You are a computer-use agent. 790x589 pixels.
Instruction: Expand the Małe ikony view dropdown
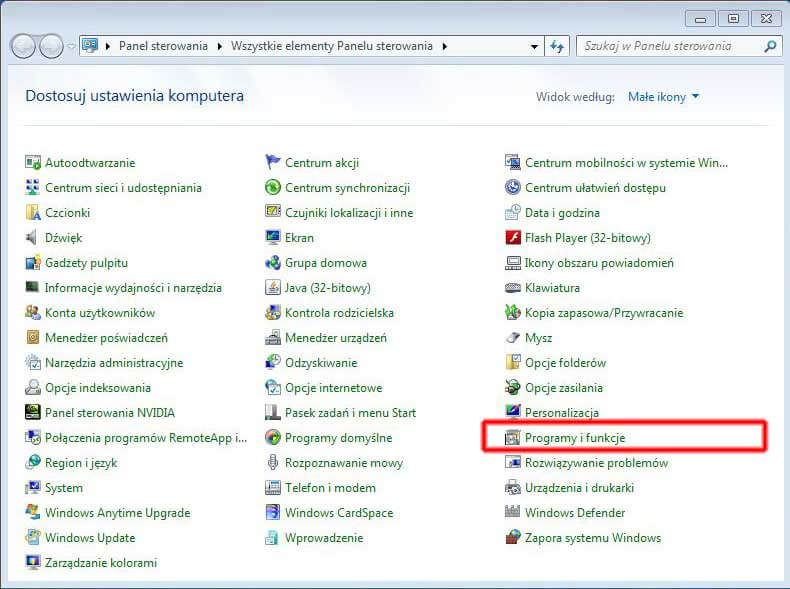coord(664,97)
